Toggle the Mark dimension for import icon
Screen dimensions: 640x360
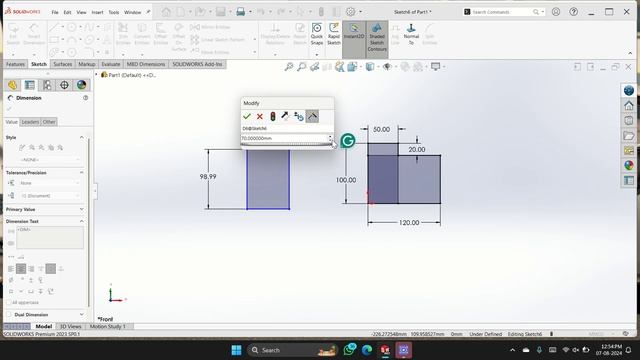click(312, 117)
